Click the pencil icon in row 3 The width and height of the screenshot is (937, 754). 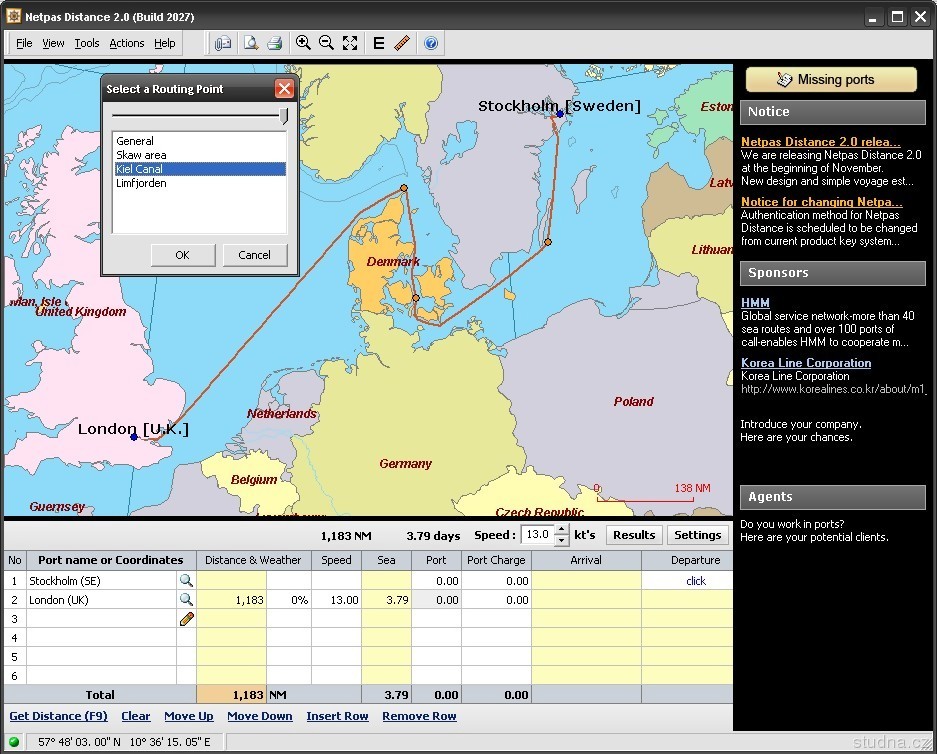click(x=186, y=619)
